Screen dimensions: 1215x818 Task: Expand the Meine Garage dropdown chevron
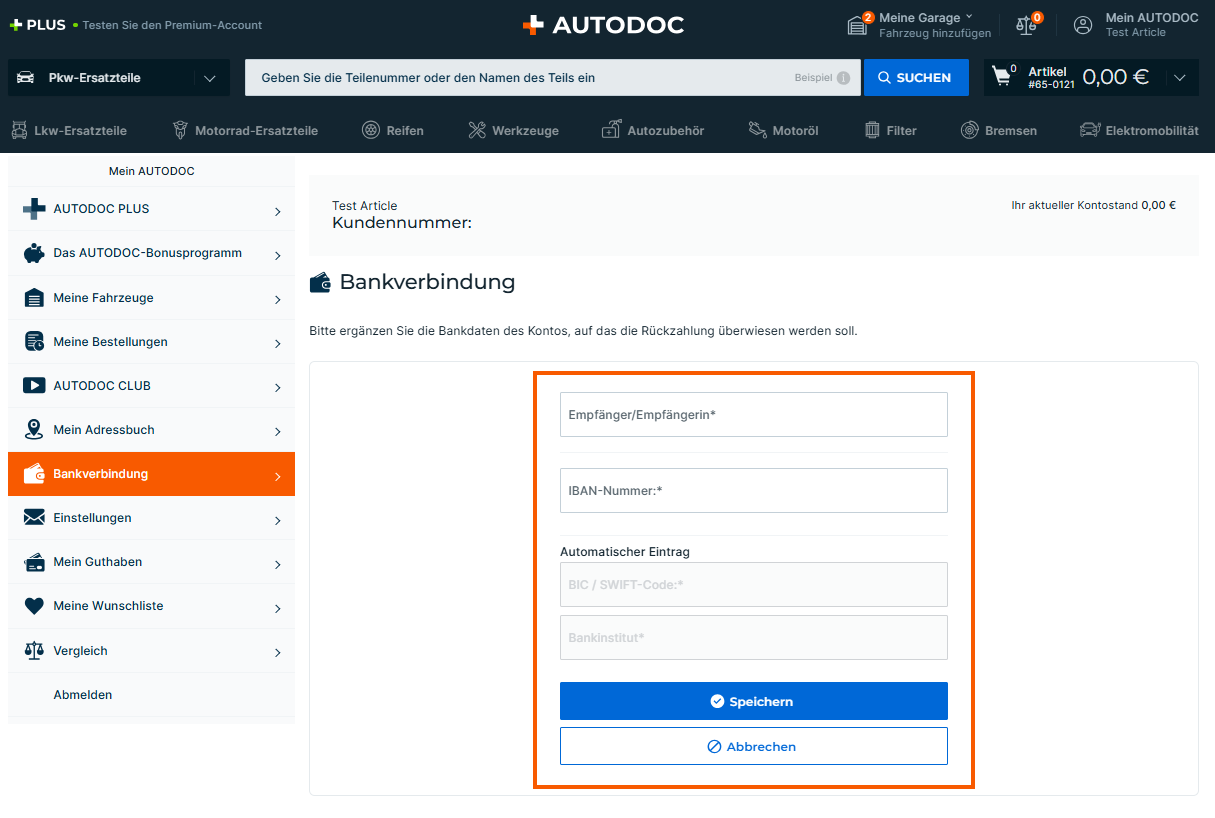969,17
